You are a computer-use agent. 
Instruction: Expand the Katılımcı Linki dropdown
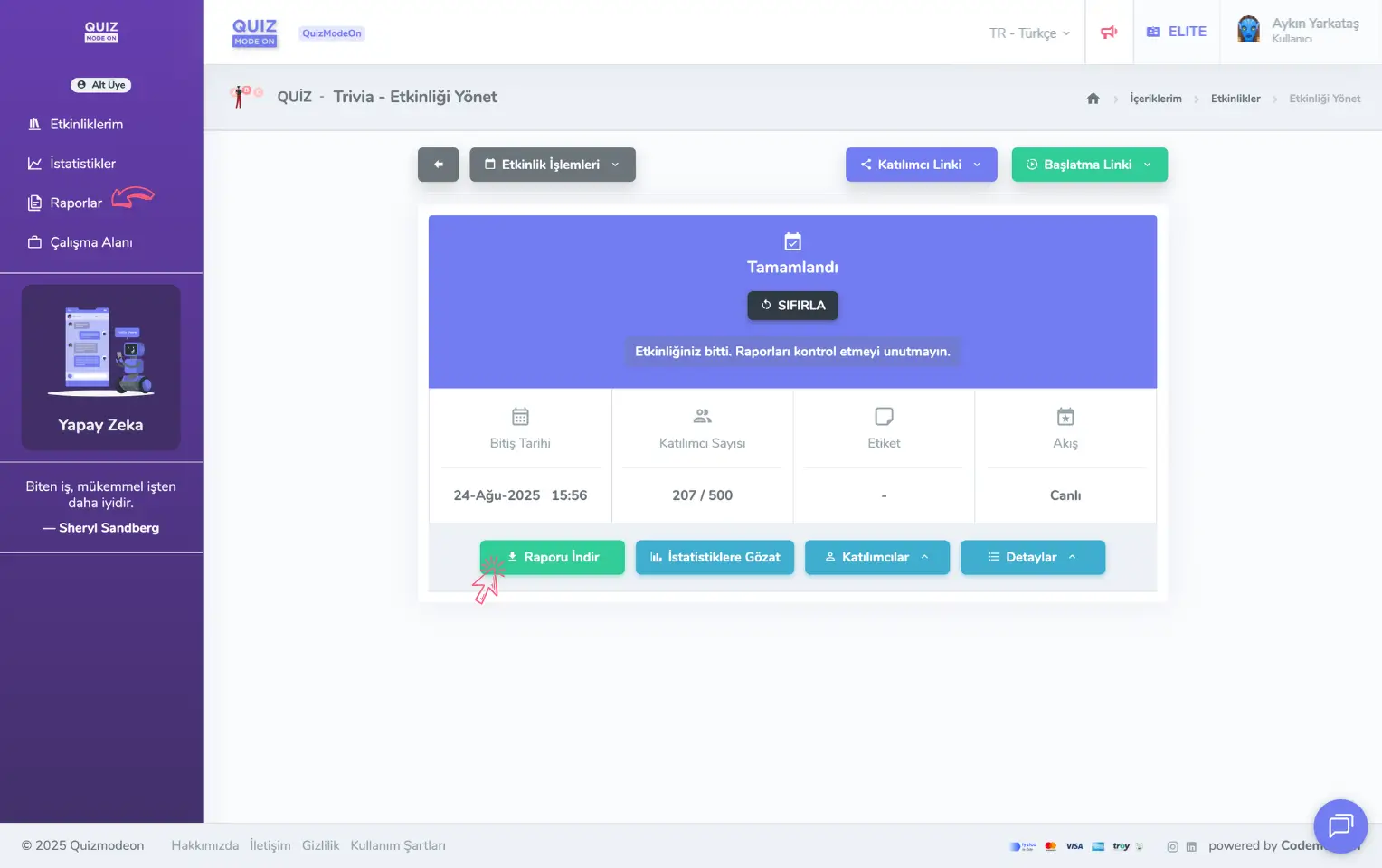click(x=921, y=165)
